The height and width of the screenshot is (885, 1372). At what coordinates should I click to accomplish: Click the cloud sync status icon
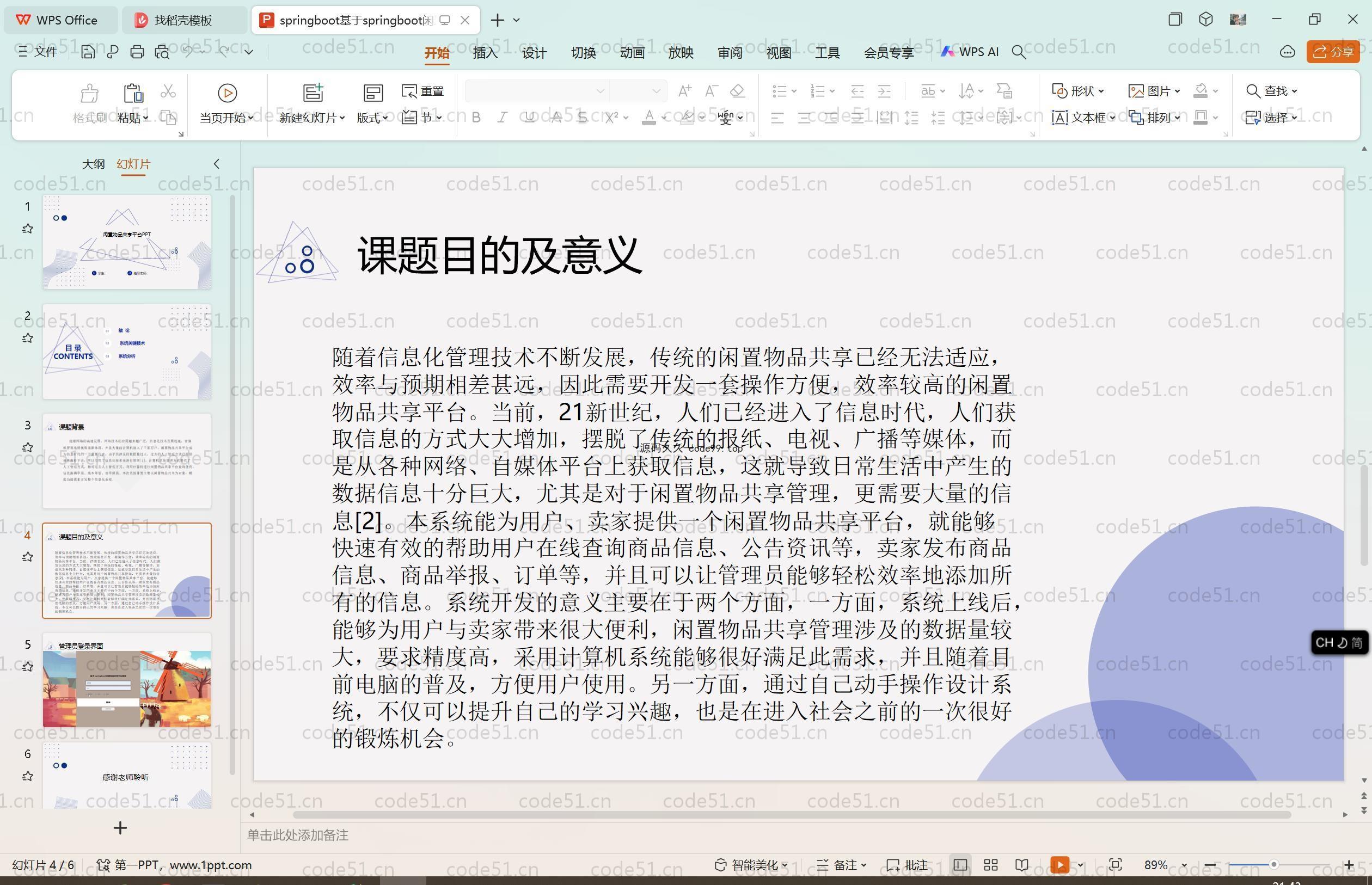pyautogui.click(x=1288, y=52)
